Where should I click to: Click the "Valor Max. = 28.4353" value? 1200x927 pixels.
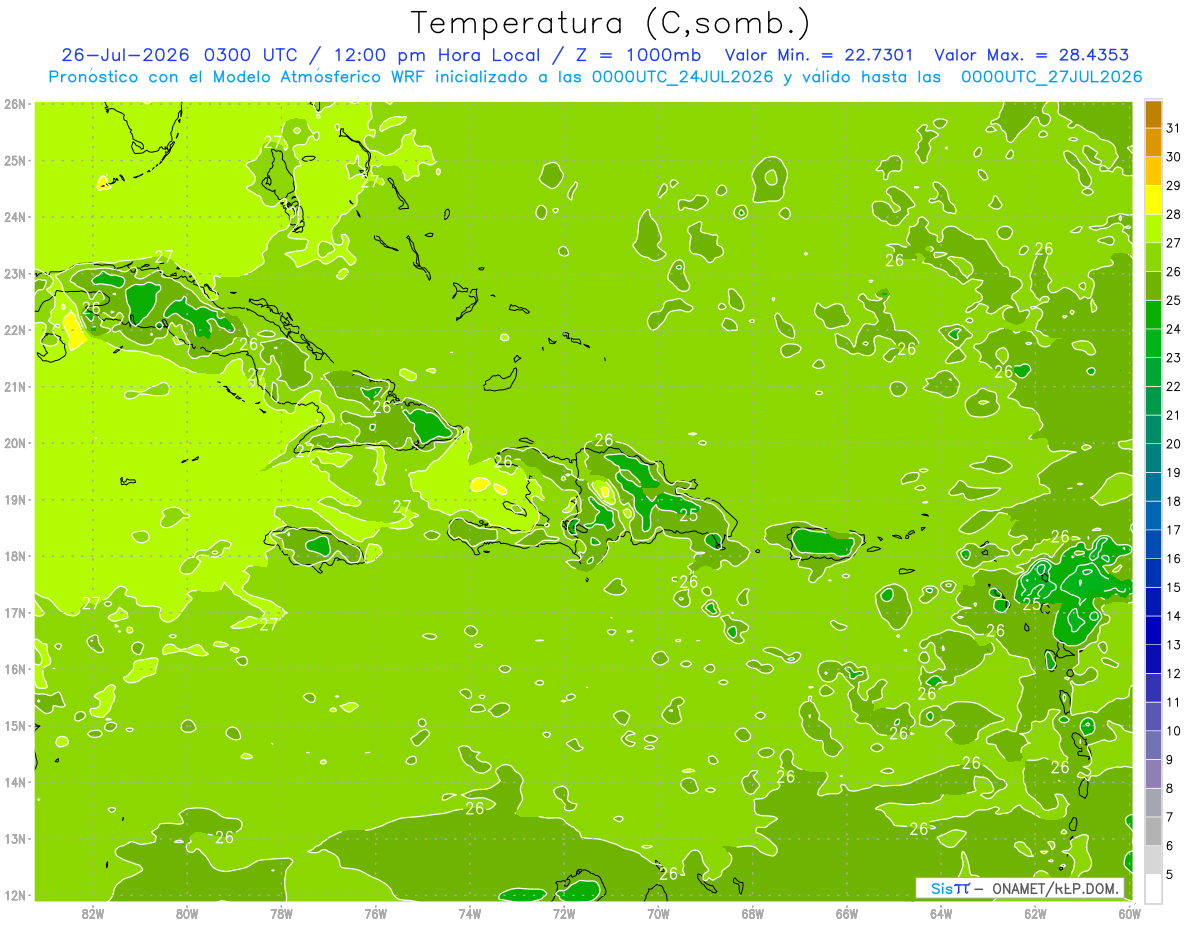[x=1034, y=55]
